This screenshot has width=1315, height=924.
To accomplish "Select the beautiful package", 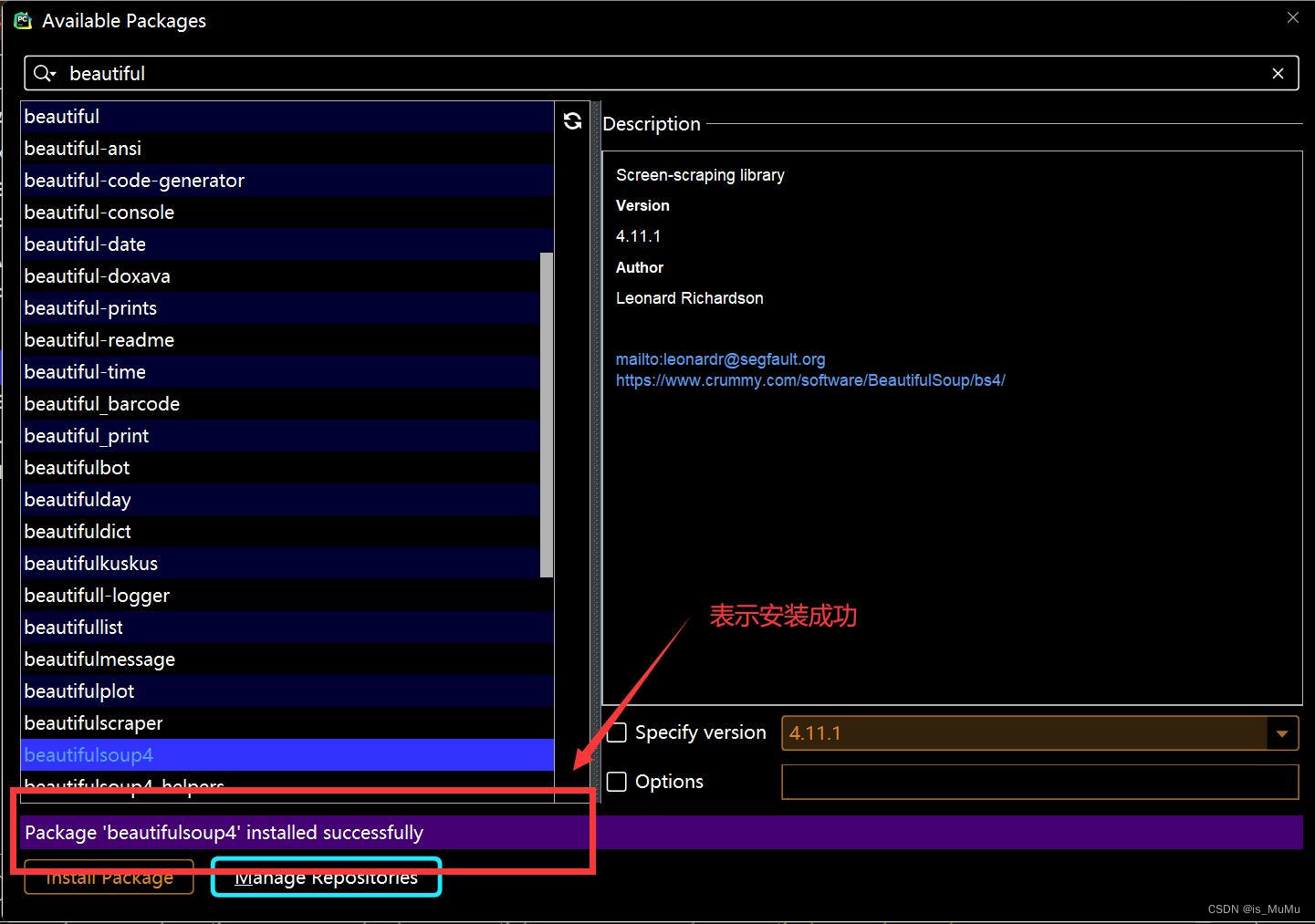I will (287, 117).
